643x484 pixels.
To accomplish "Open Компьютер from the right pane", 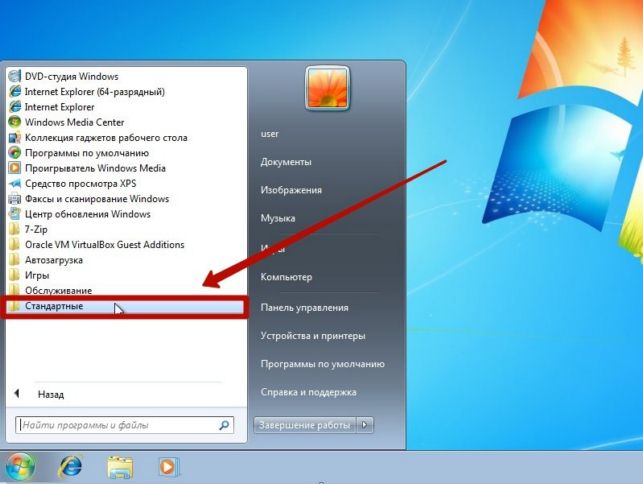I will click(x=286, y=277).
